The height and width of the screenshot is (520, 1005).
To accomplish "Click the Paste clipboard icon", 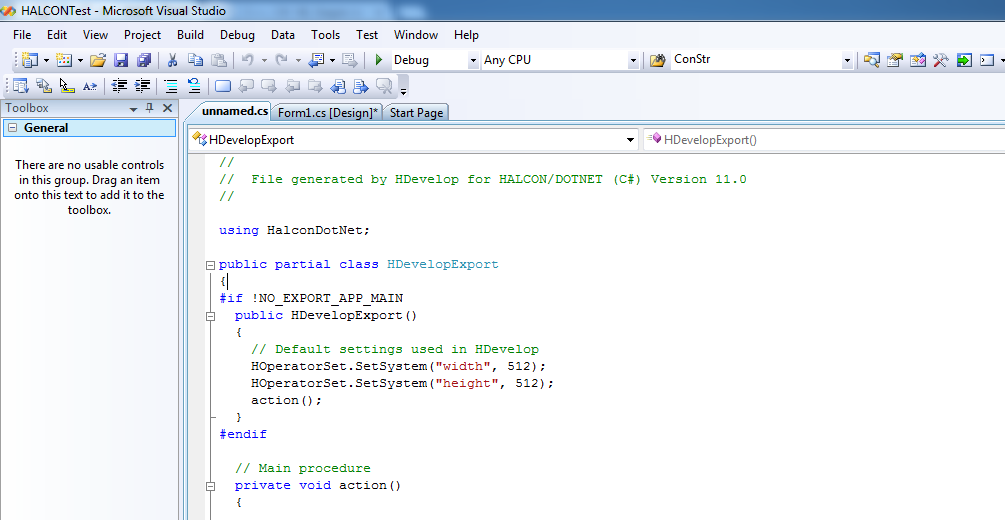I will [x=219, y=60].
